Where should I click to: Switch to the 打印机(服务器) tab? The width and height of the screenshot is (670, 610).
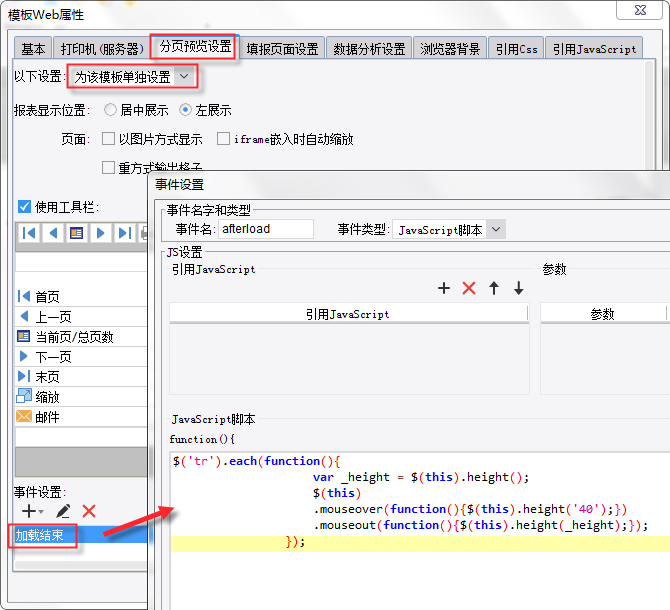102,49
